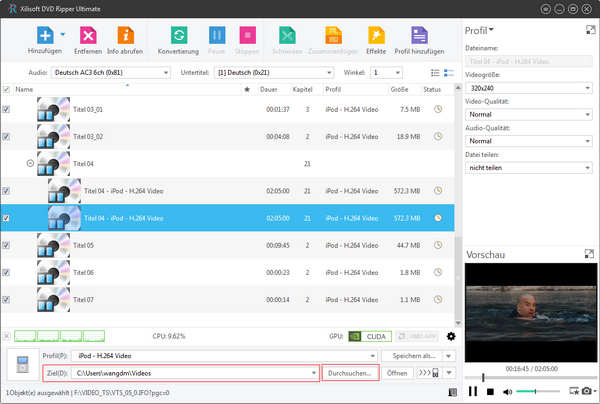Toggle the select-all checkbox in header

pos(6,90)
